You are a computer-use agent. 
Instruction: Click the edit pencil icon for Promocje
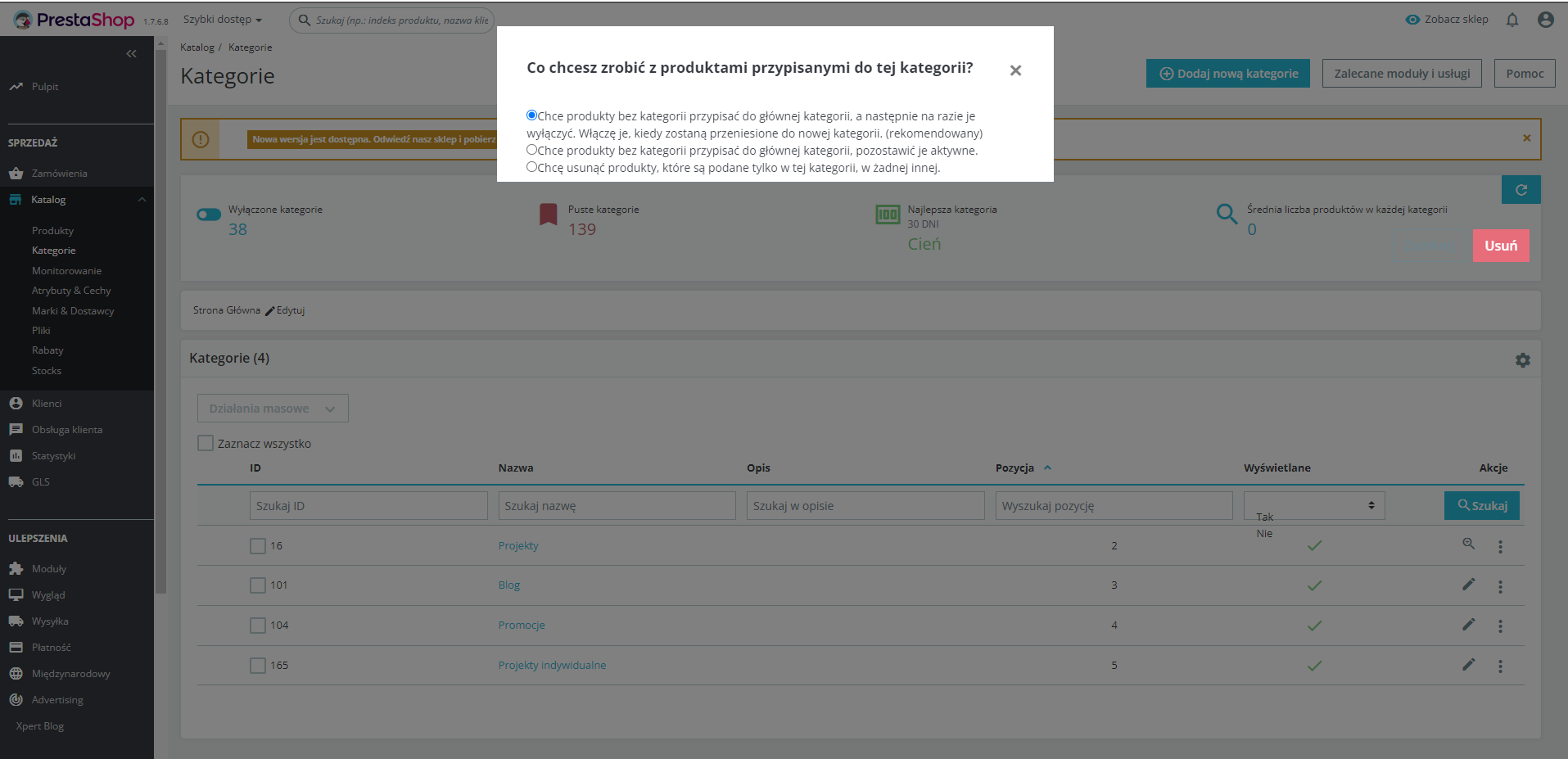tap(1469, 624)
